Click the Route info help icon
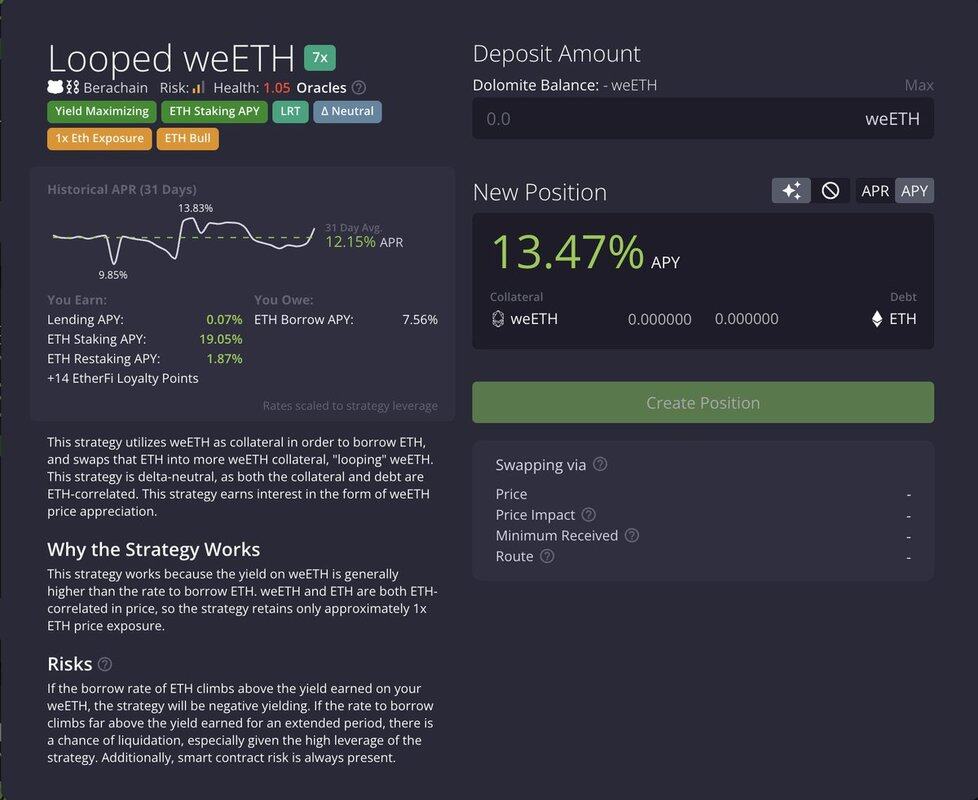 [547, 557]
